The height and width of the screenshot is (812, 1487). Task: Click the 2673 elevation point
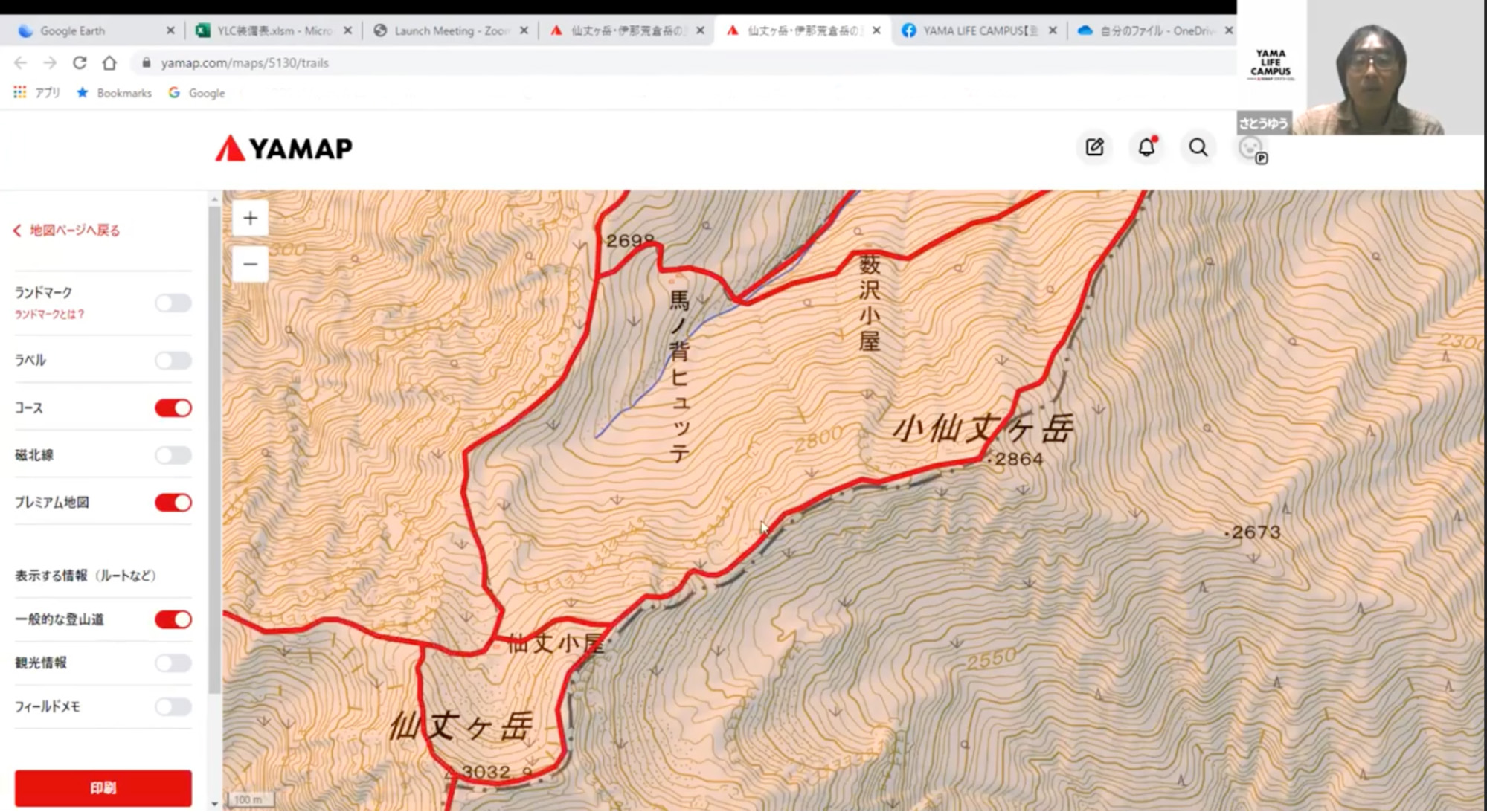pyautogui.click(x=1253, y=532)
